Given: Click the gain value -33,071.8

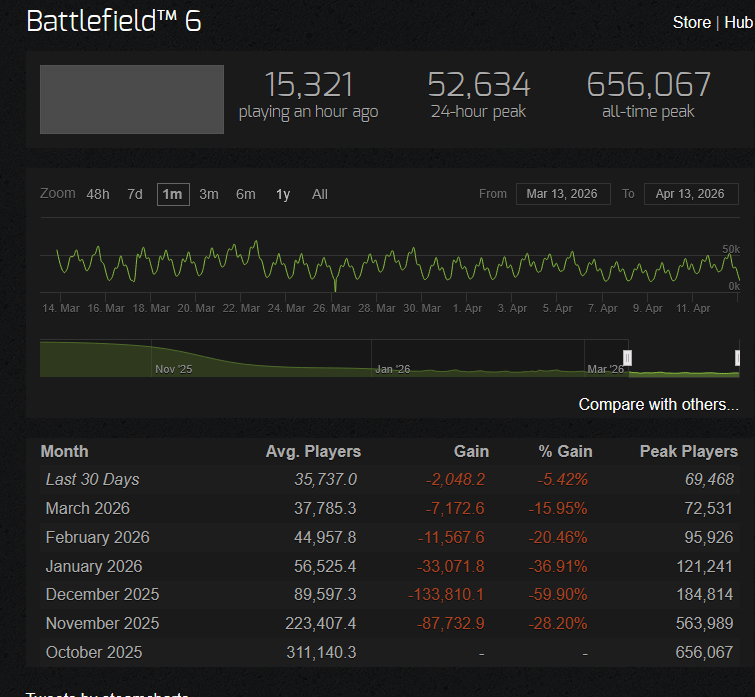Looking at the screenshot, I should [x=451, y=566].
